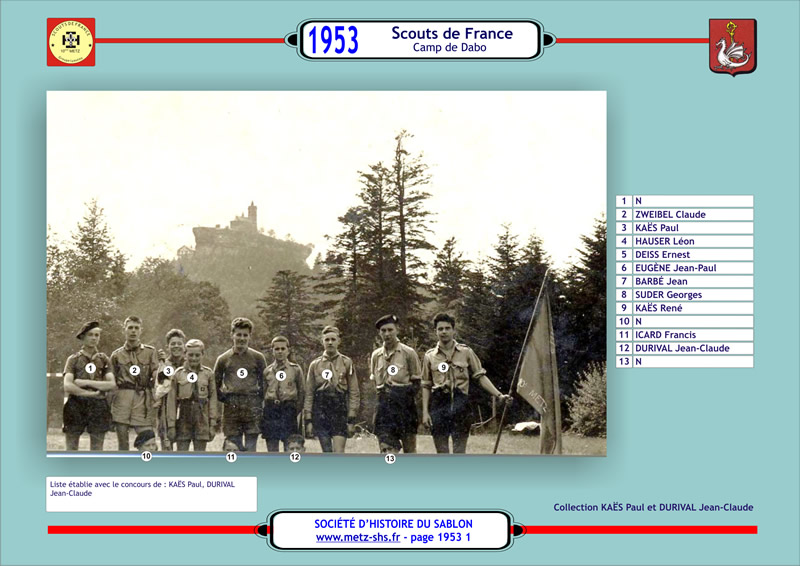This screenshot has width=800, height=566.
Task: Click name list row number 10
Action: tap(685, 322)
